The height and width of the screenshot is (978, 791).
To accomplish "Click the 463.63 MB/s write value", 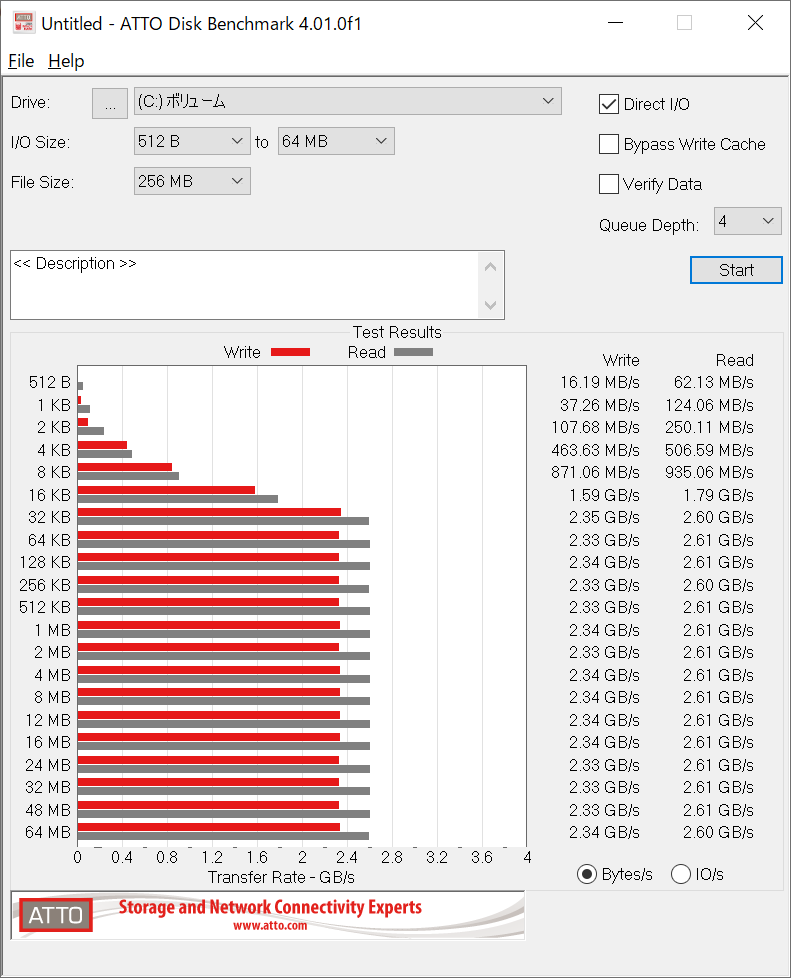I will (x=595, y=450).
